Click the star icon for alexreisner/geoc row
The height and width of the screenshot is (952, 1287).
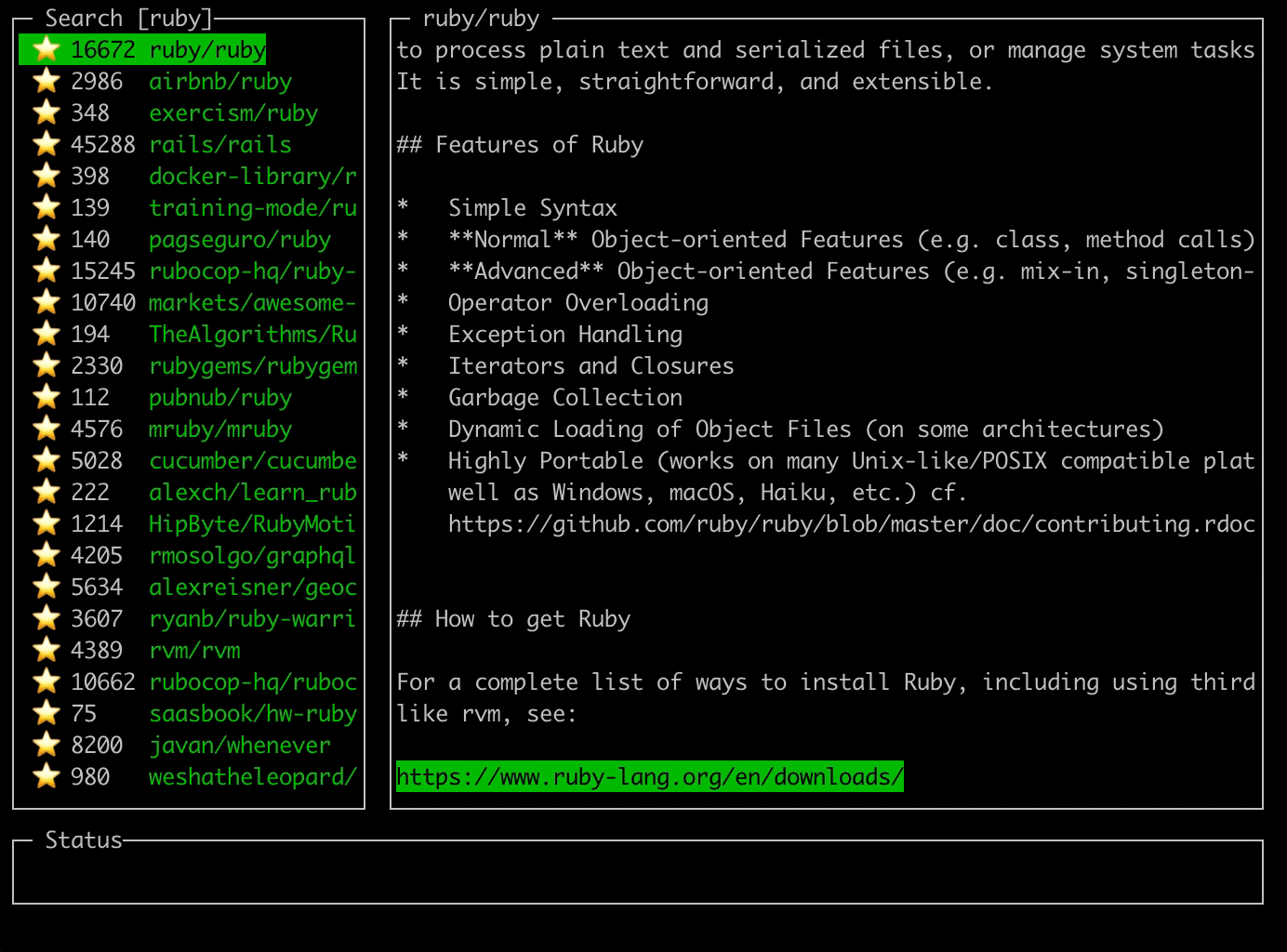[46, 587]
